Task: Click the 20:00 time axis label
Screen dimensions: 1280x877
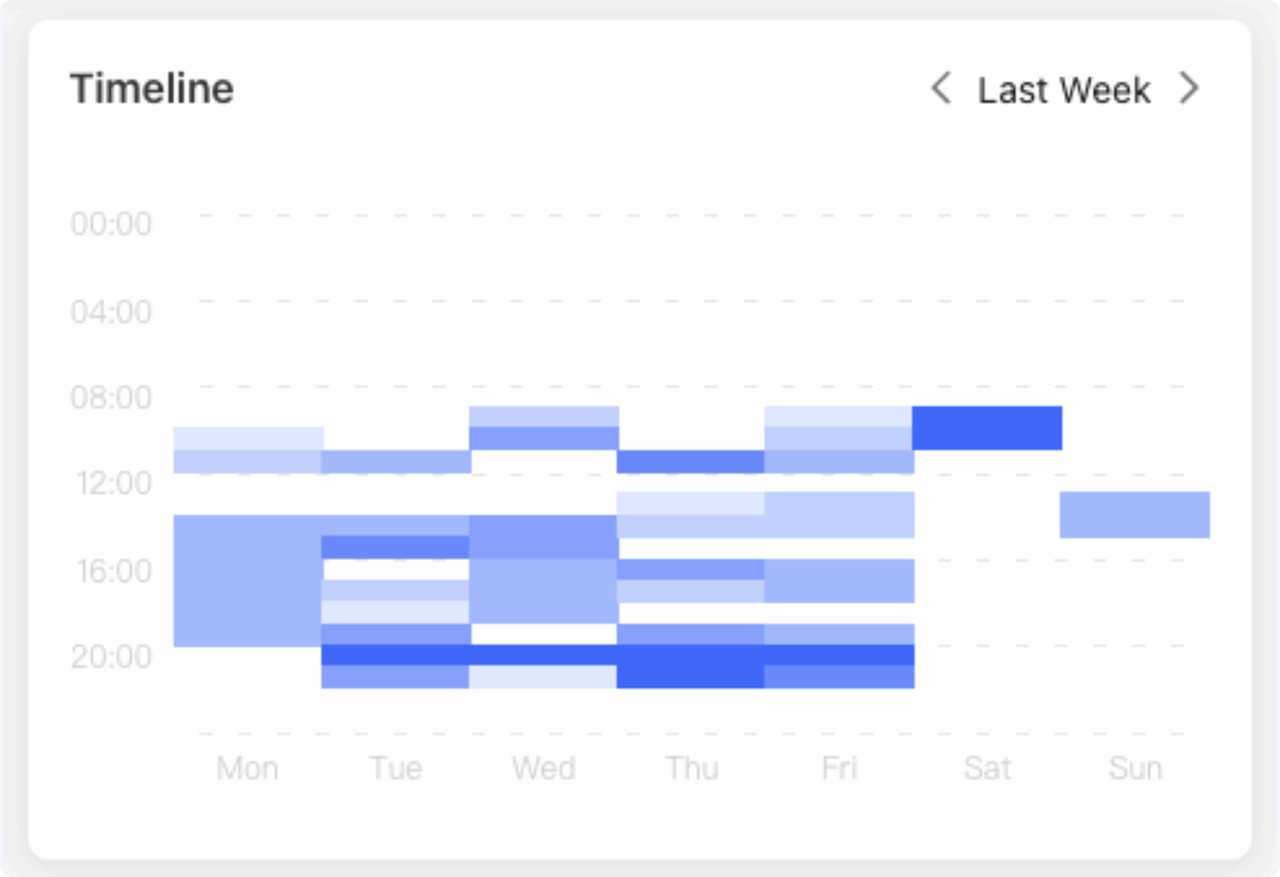Action: (x=111, y=656)
